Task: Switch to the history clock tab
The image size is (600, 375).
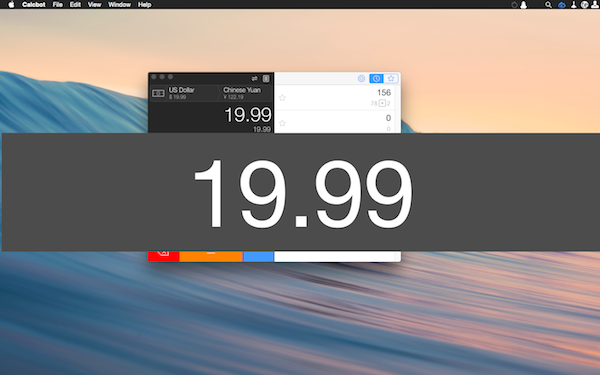Action: click(376, 78)
